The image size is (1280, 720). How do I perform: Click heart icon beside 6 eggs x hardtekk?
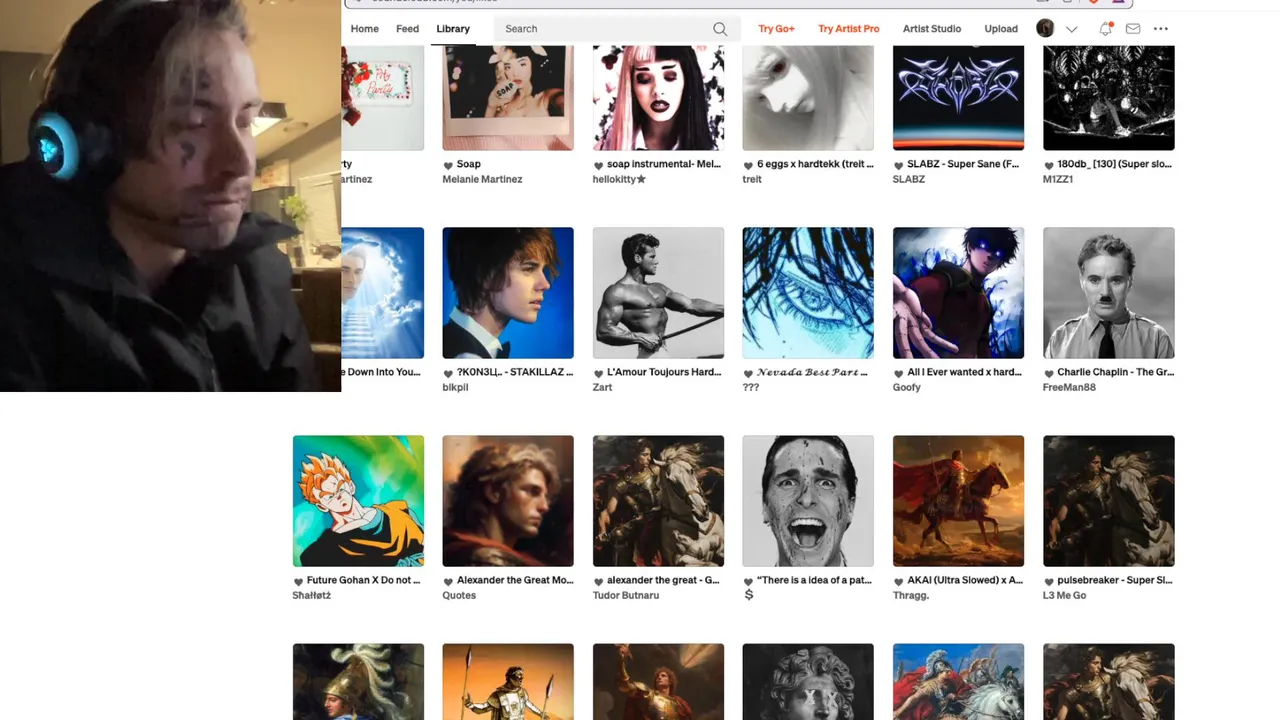click(x=748, y=165)
